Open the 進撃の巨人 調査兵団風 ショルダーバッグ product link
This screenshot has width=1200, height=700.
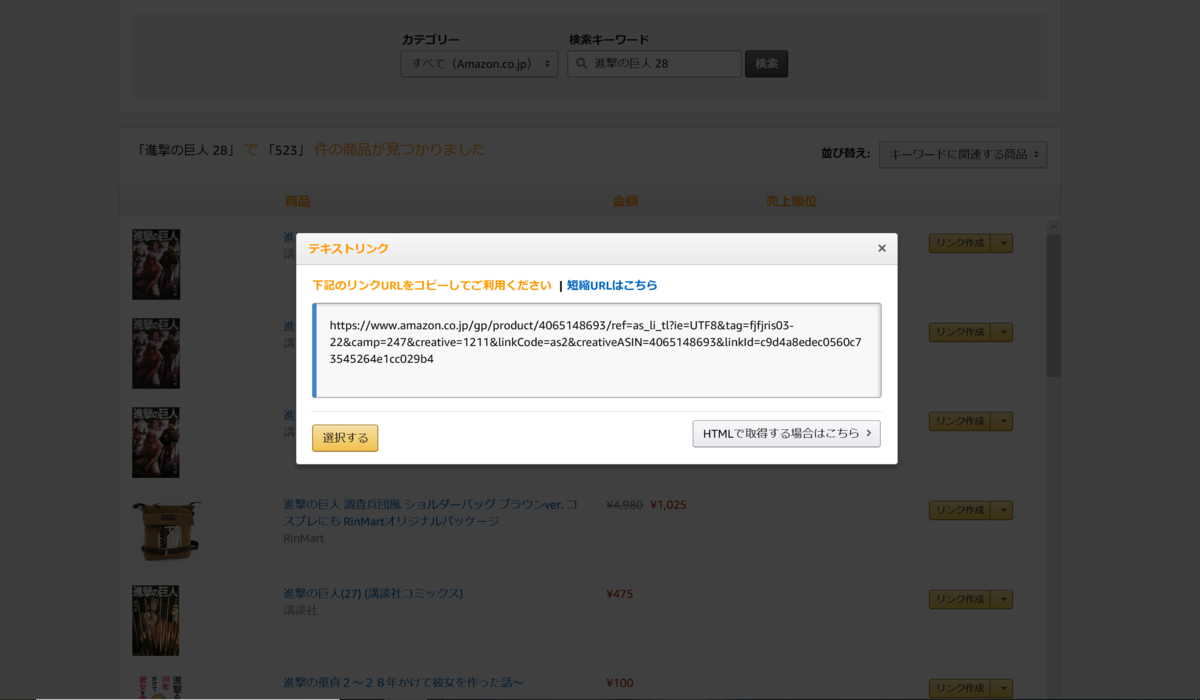tap(430, 513)
